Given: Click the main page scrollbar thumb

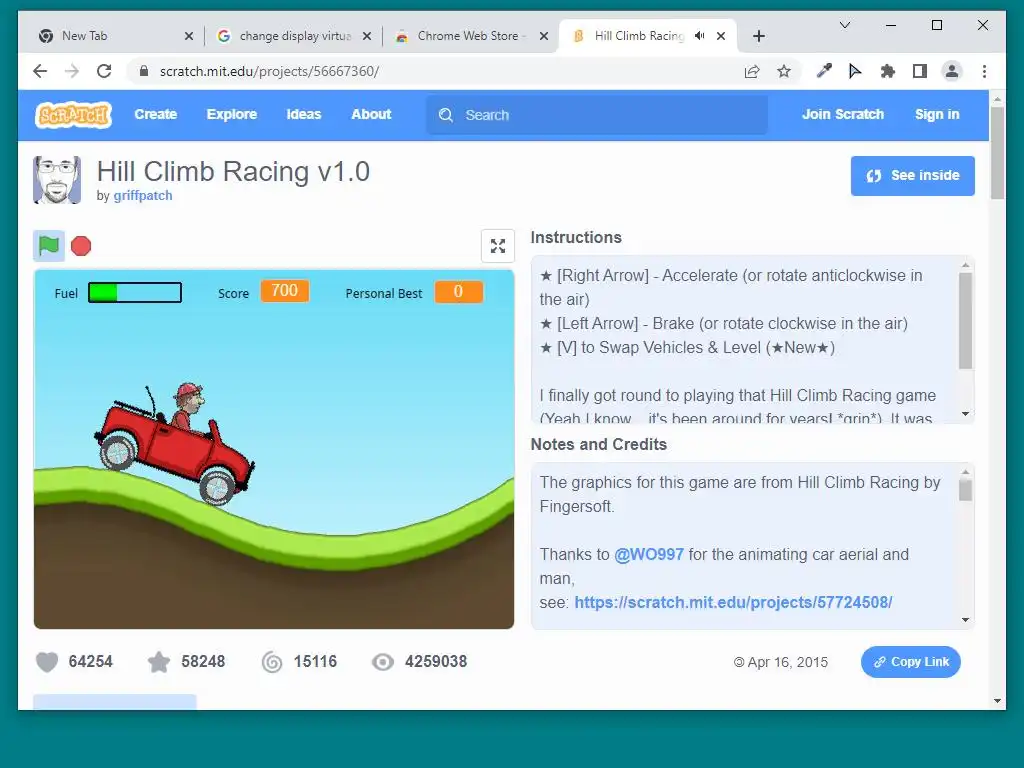Looking at the screenshot, I should pos(997,153).
